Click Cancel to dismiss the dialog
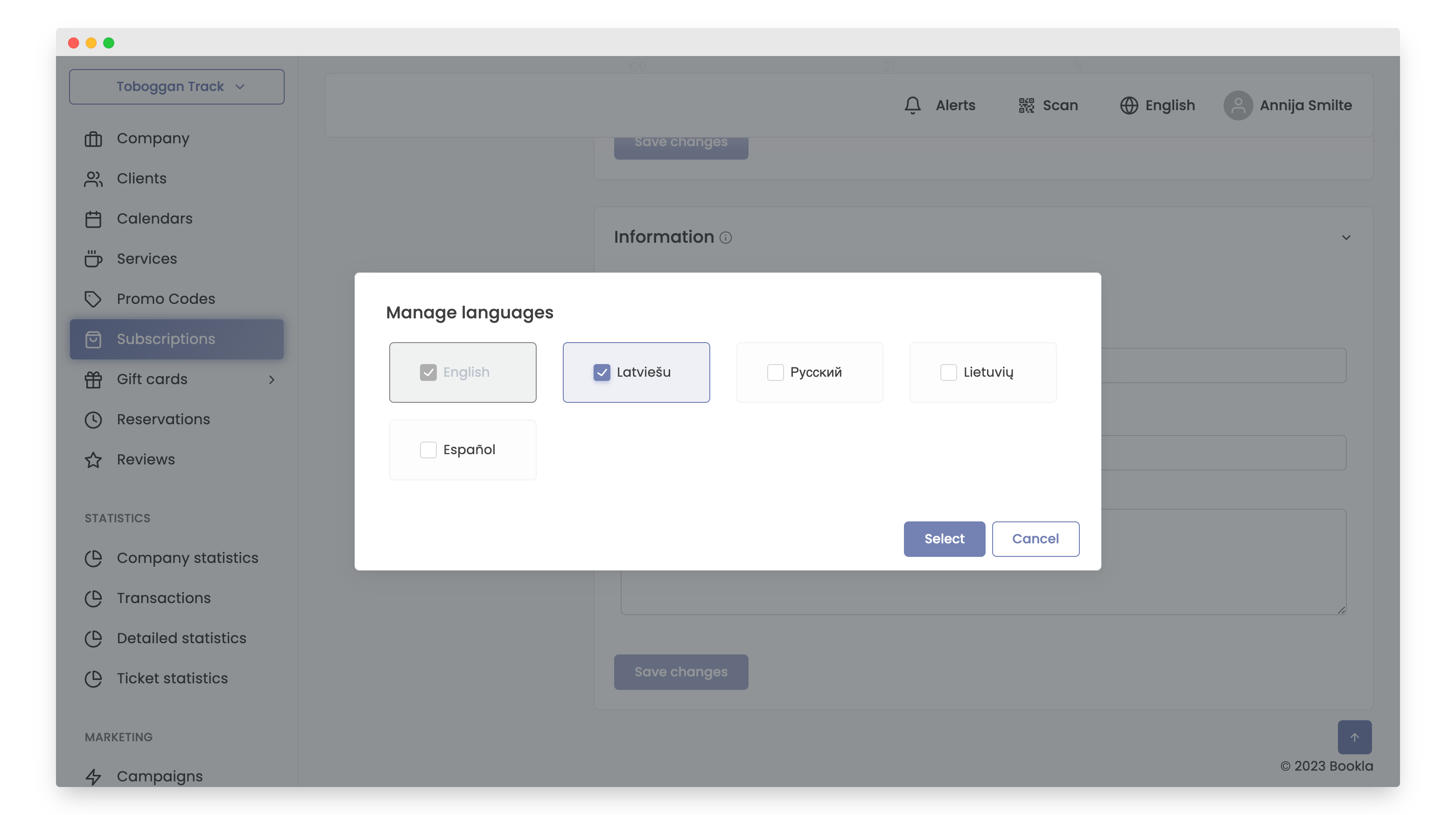The width and height of the screenshot is (1456, 815). (1035, 539)
